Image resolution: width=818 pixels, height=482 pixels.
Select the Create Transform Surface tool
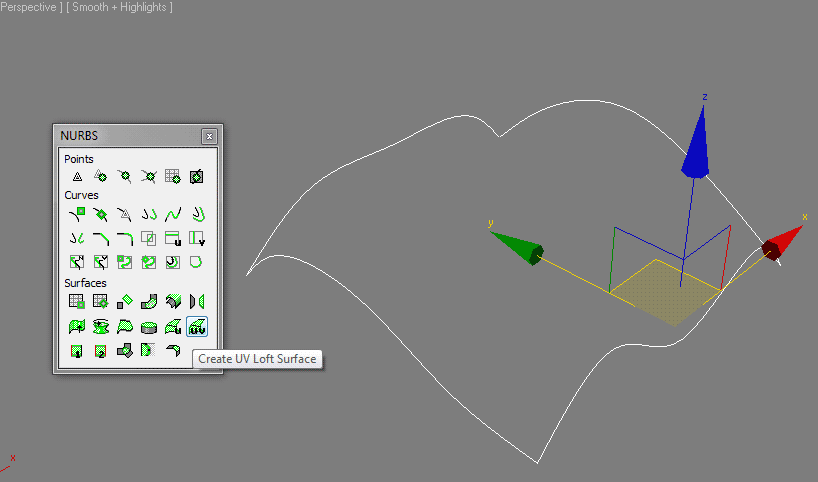(125, 302)
